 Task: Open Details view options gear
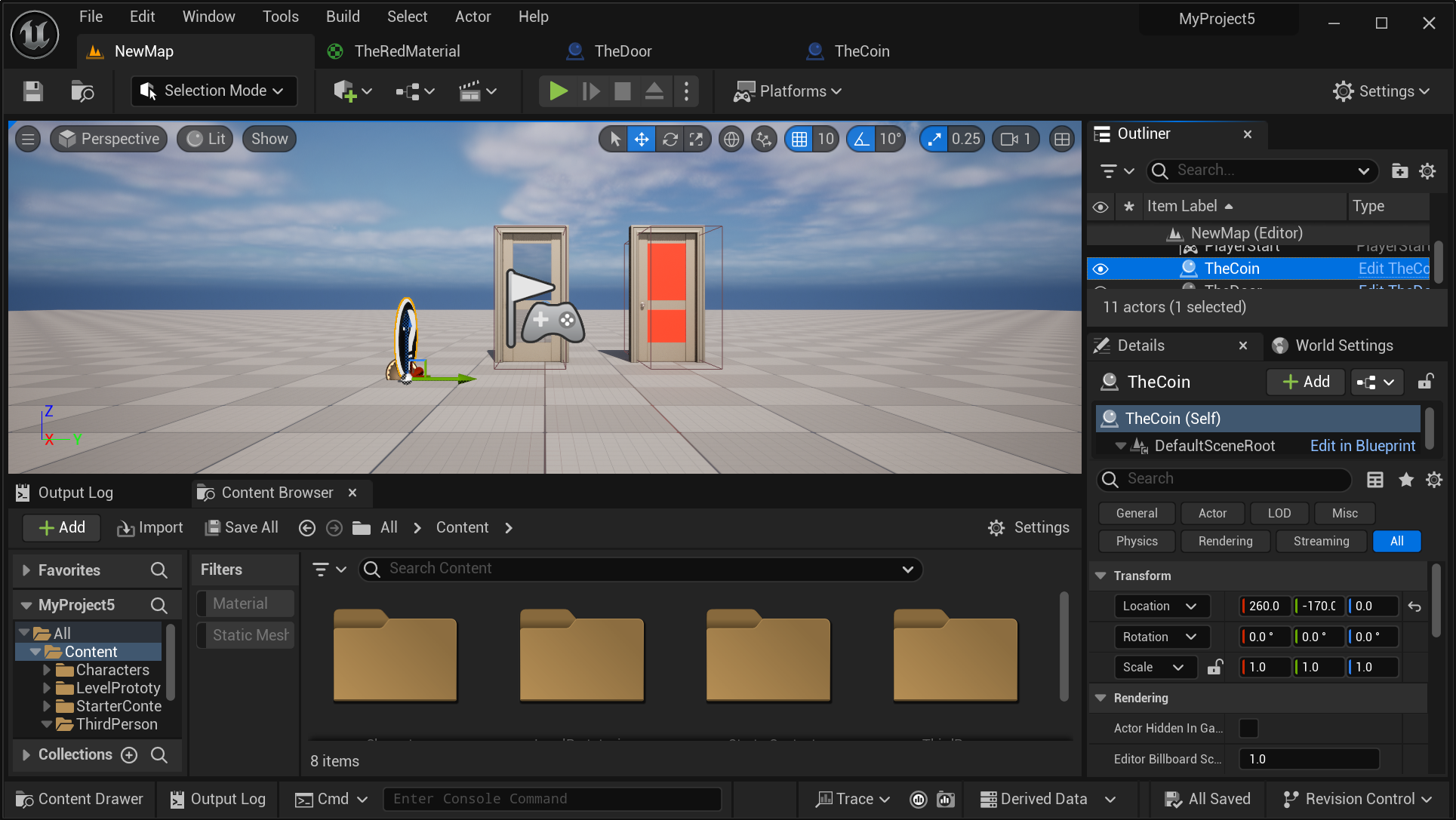click(1434, 479)
